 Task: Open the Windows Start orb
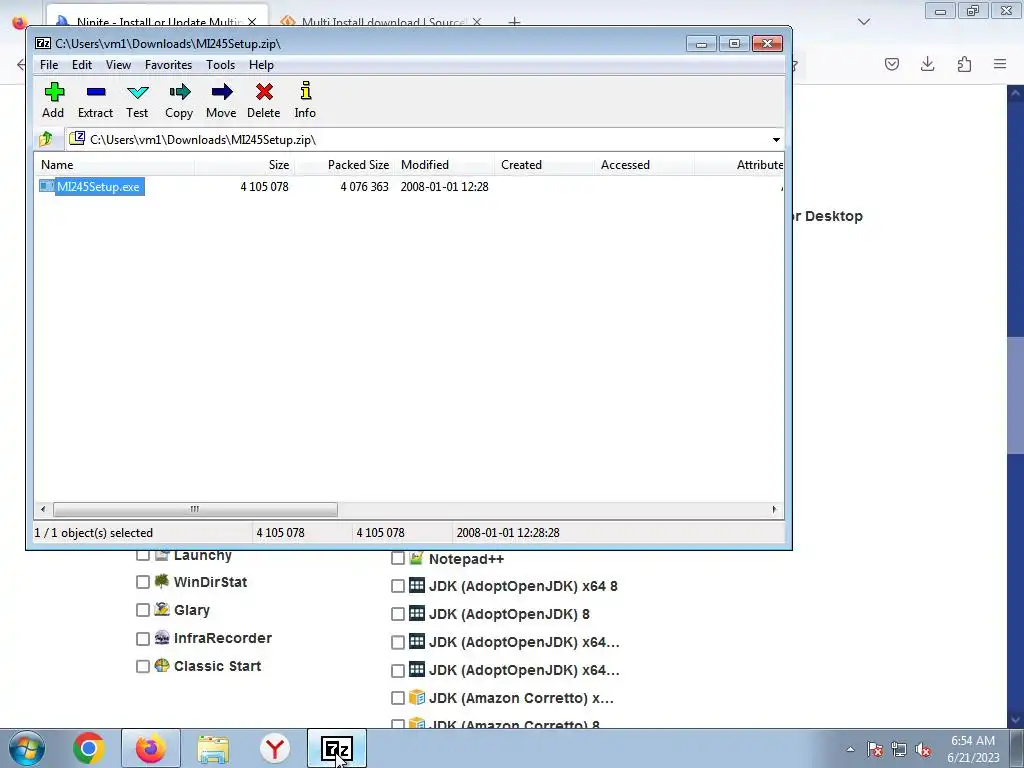click(27, 748)
